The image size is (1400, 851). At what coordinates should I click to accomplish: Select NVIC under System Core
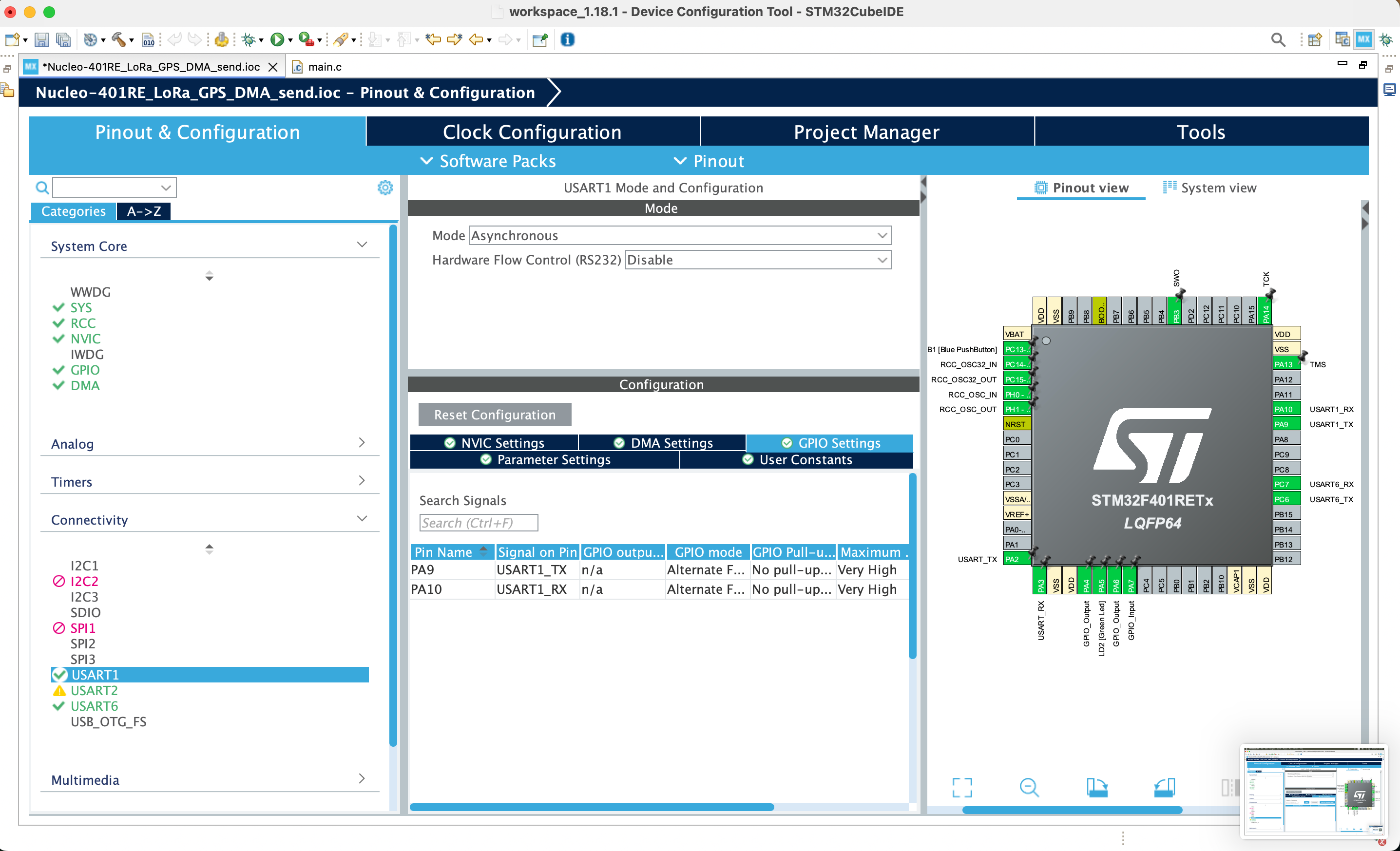point(86,339)
